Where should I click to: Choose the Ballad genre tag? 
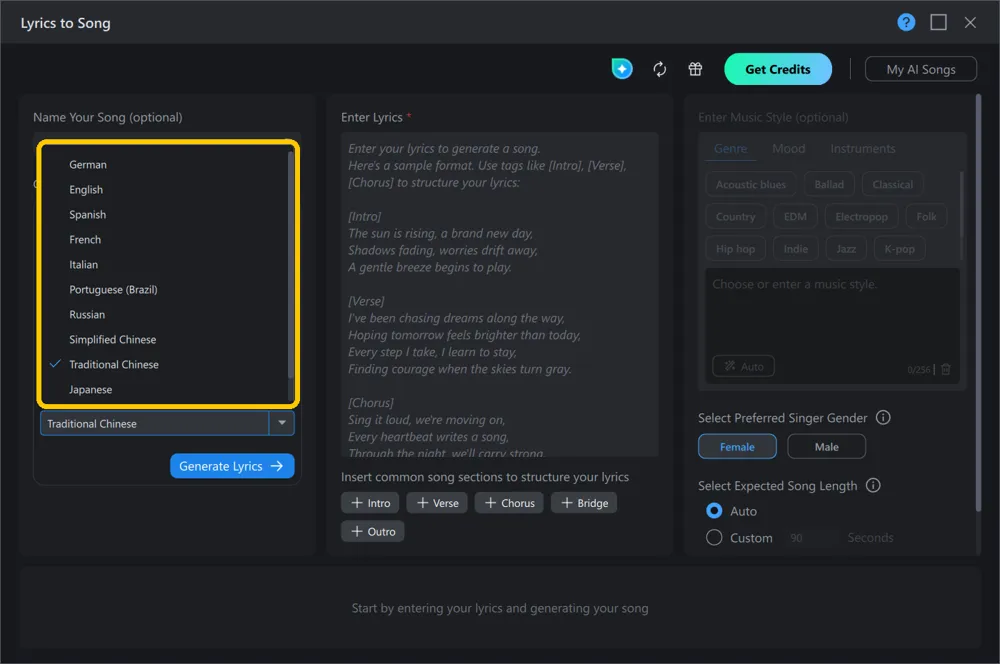pos(828,184)
